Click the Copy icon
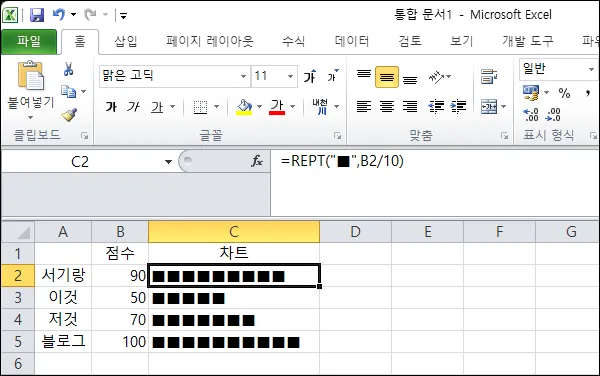The image size is (600, 376). [x=68, y=91]
